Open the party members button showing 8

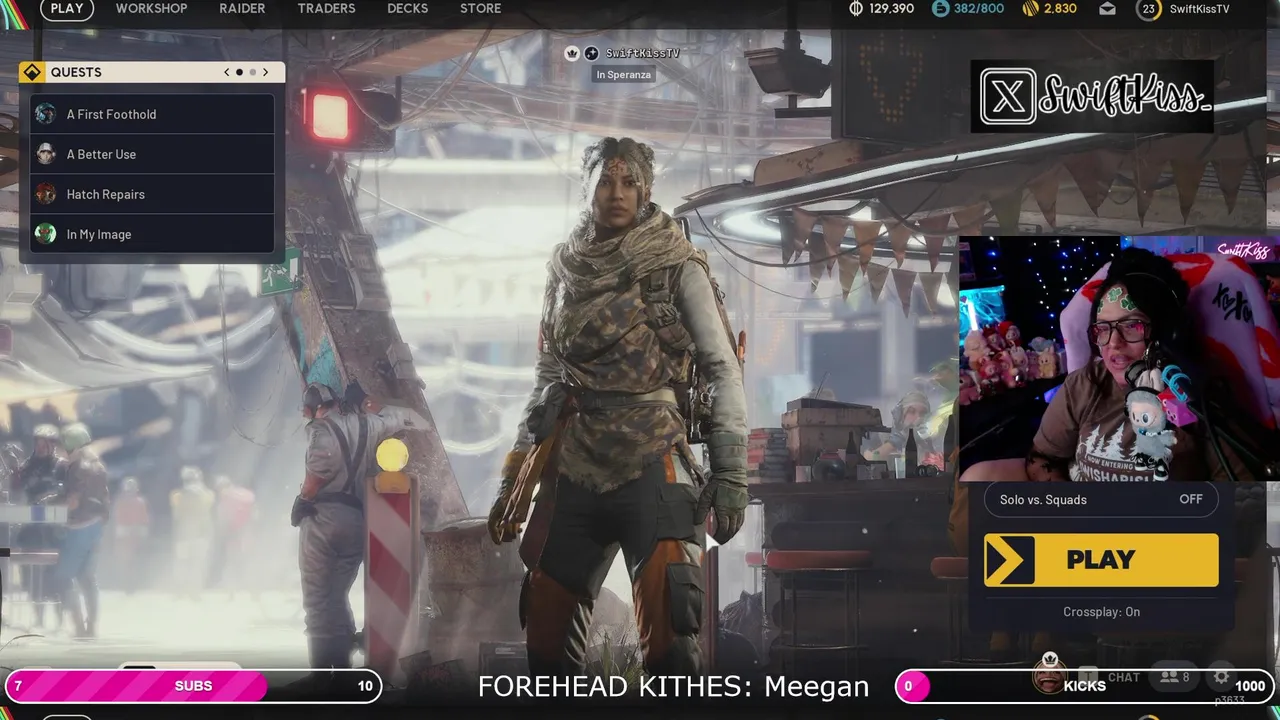coord(1175,677)
